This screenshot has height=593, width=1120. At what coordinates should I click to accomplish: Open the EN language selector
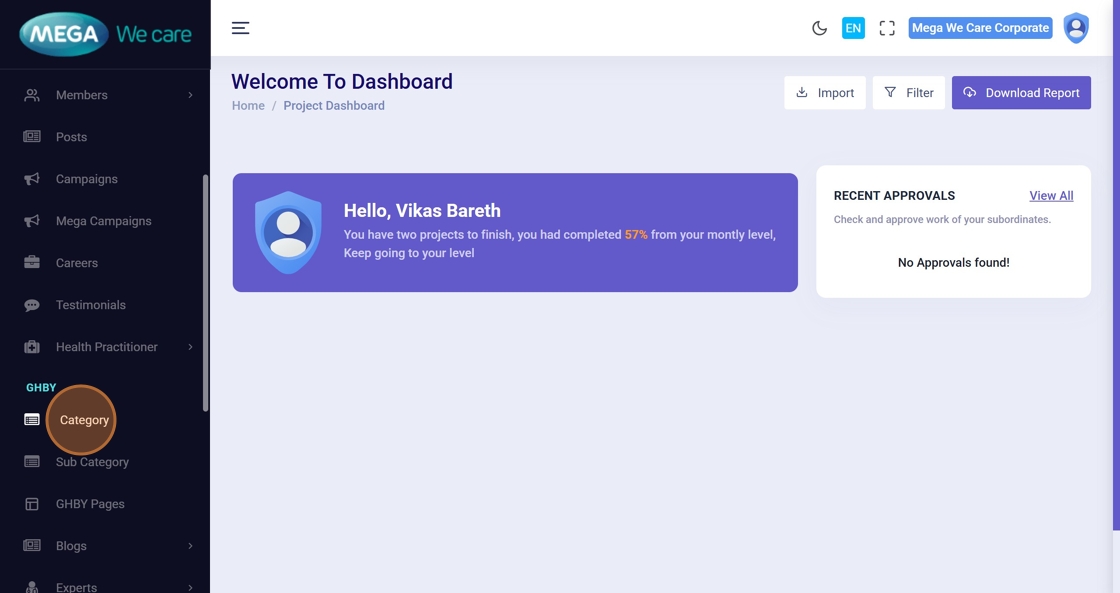853,28
